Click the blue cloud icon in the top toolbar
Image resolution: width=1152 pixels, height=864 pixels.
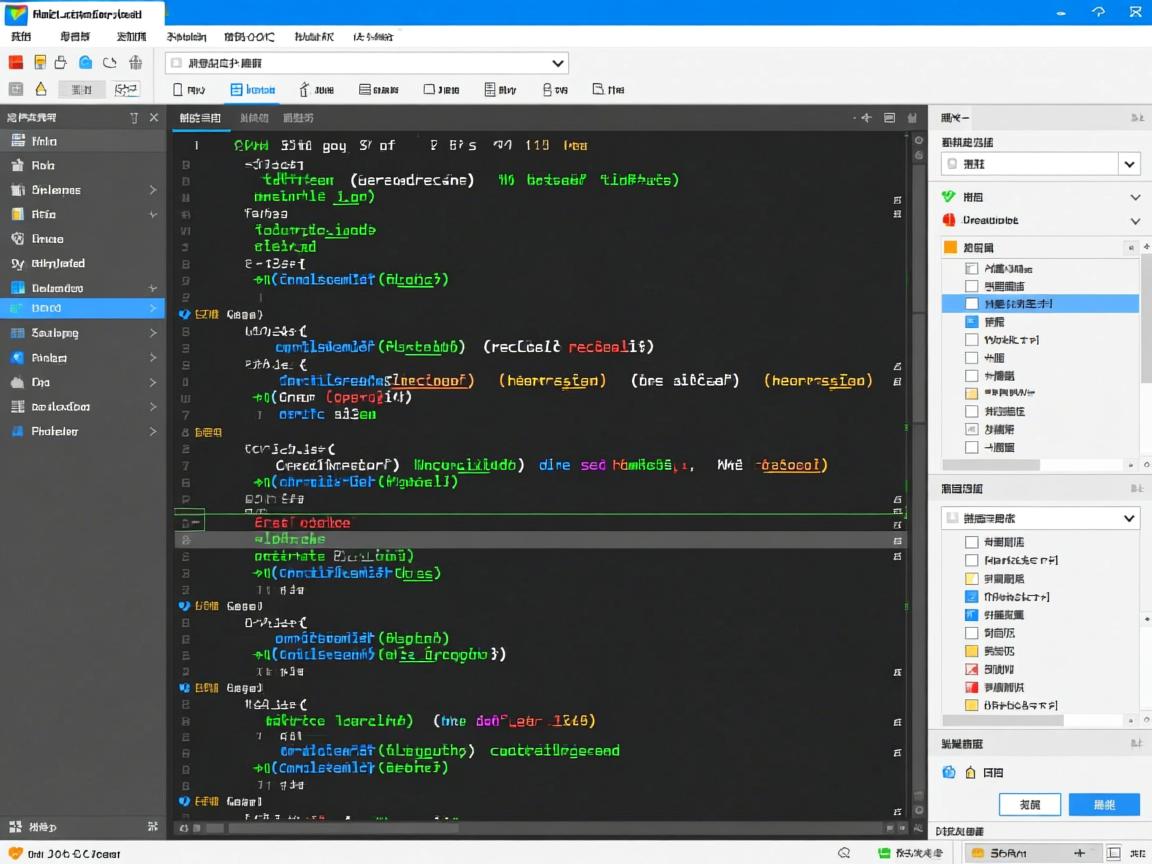tap(86, 62)
